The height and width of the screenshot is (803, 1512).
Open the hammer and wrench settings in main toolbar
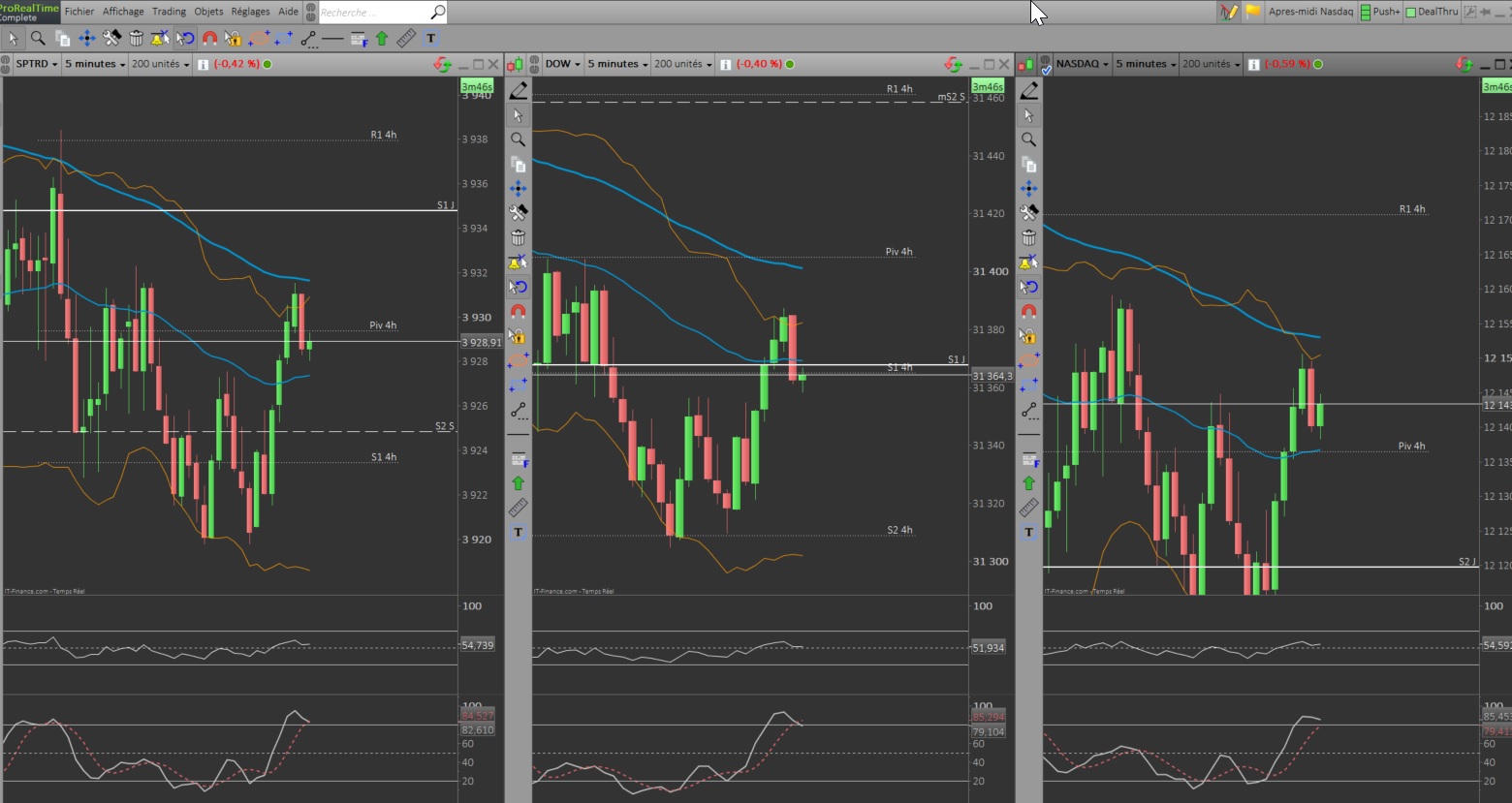(112, 38)
